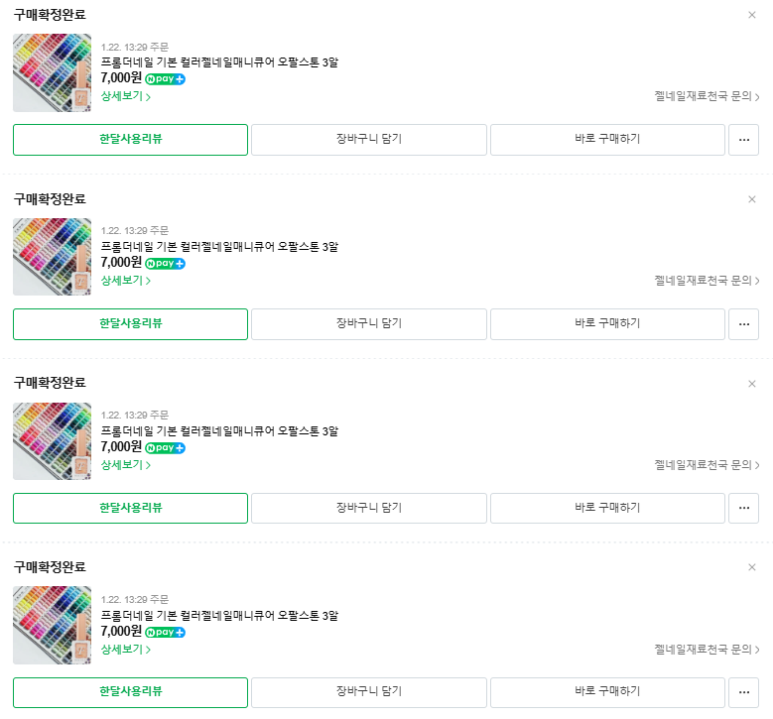Click 장바구니 담기 on the second order
This screenshot has height=719, width=773.
tap(369, 324)
